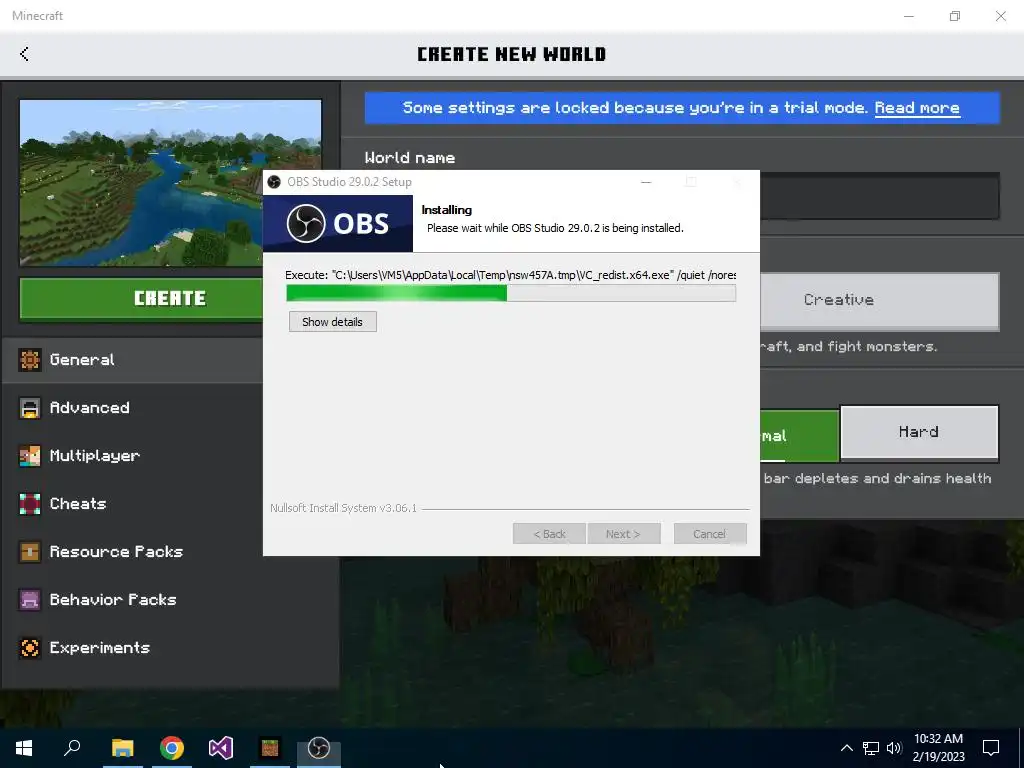Screen dimensions: 1024x768
Task: Open the taskbar clock and date
Action: pyautogui.click(x=938, y=748)
